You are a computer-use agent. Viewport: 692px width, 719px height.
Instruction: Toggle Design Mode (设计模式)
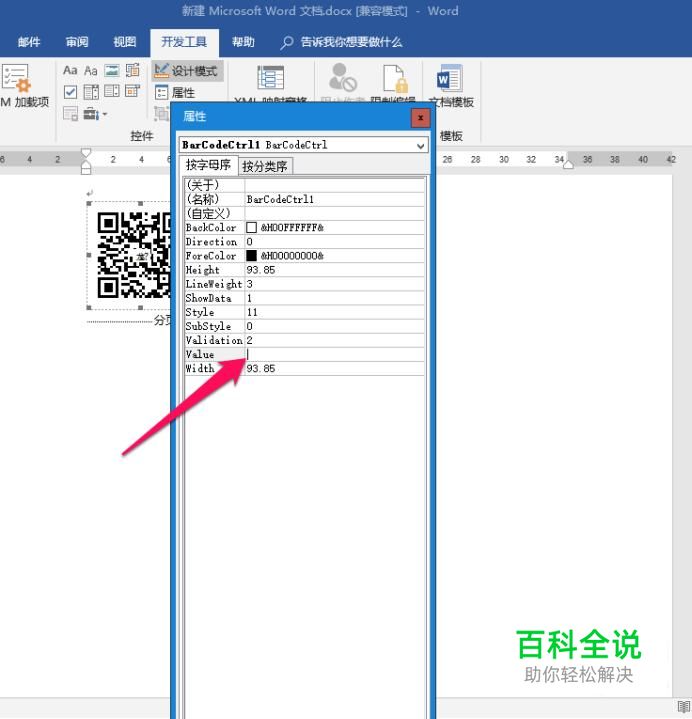186,71
